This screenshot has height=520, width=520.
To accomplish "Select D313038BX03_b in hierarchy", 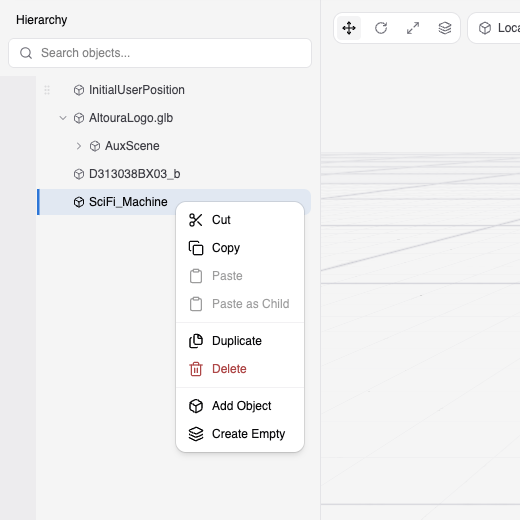I will pos(135,174).
